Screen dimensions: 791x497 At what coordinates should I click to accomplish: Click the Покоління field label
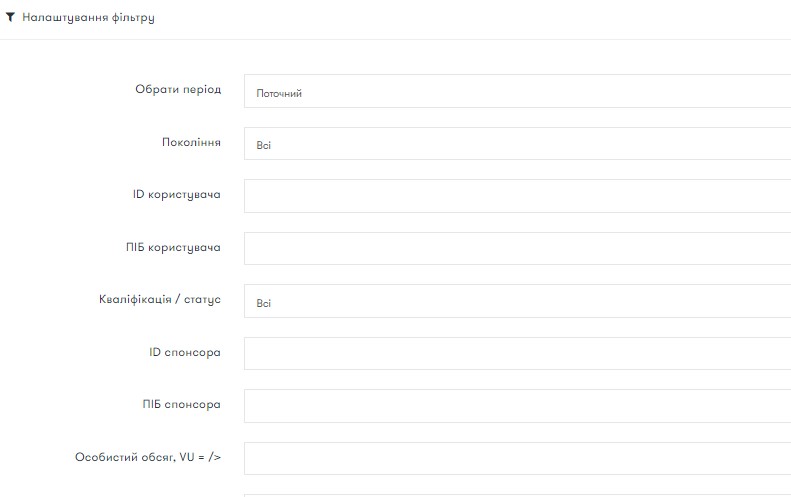[191, 142]
